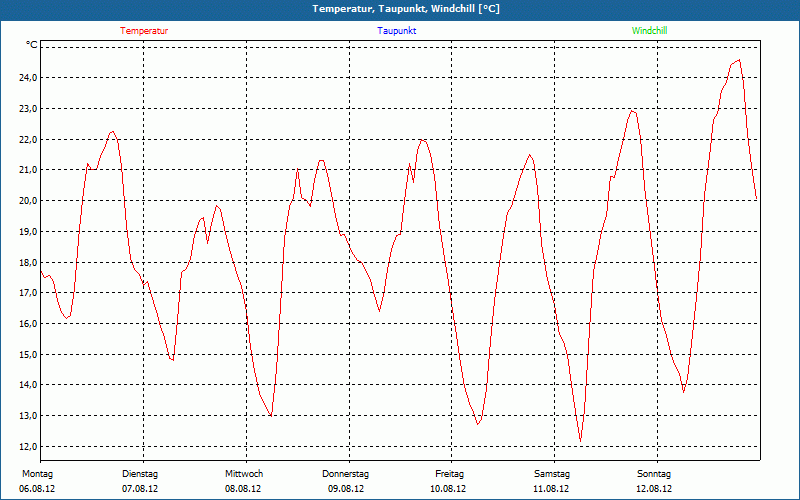Click the 22,0 y-axis value
Screen dimensions: 800x500
tap(28, 139)
